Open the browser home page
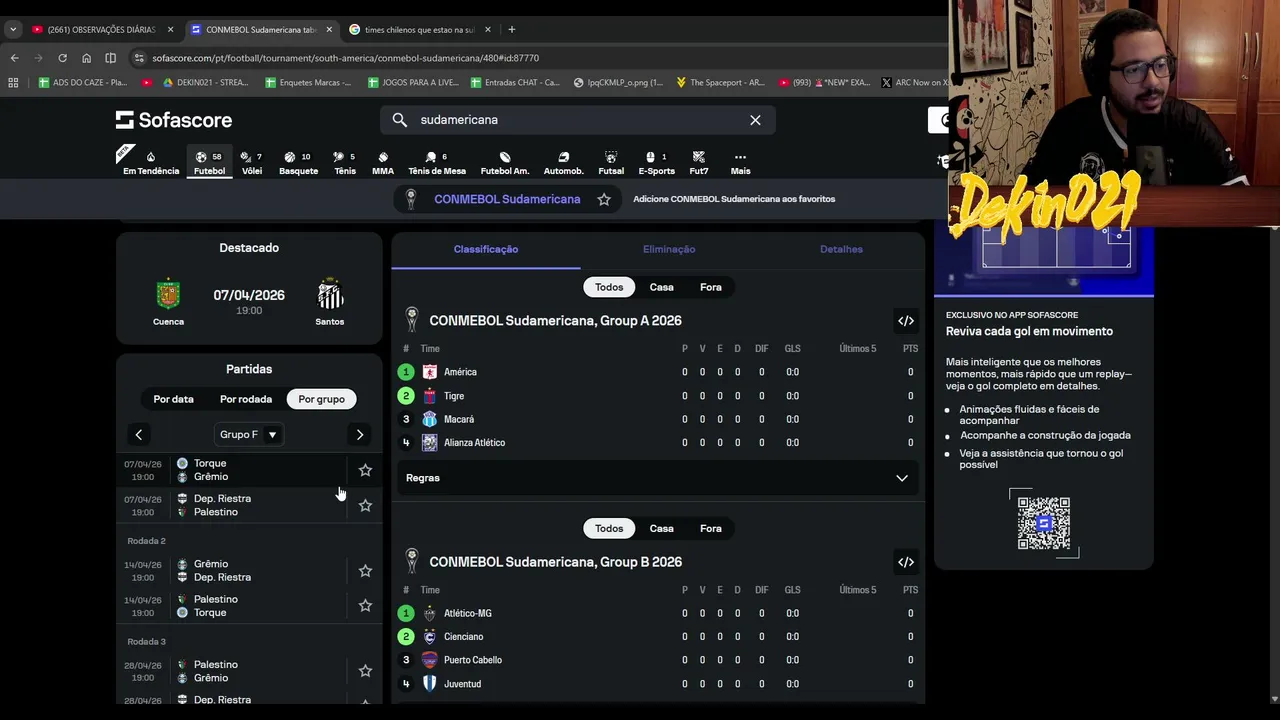Viewport: 1280px width, 720px height. [x=86, y=58]
